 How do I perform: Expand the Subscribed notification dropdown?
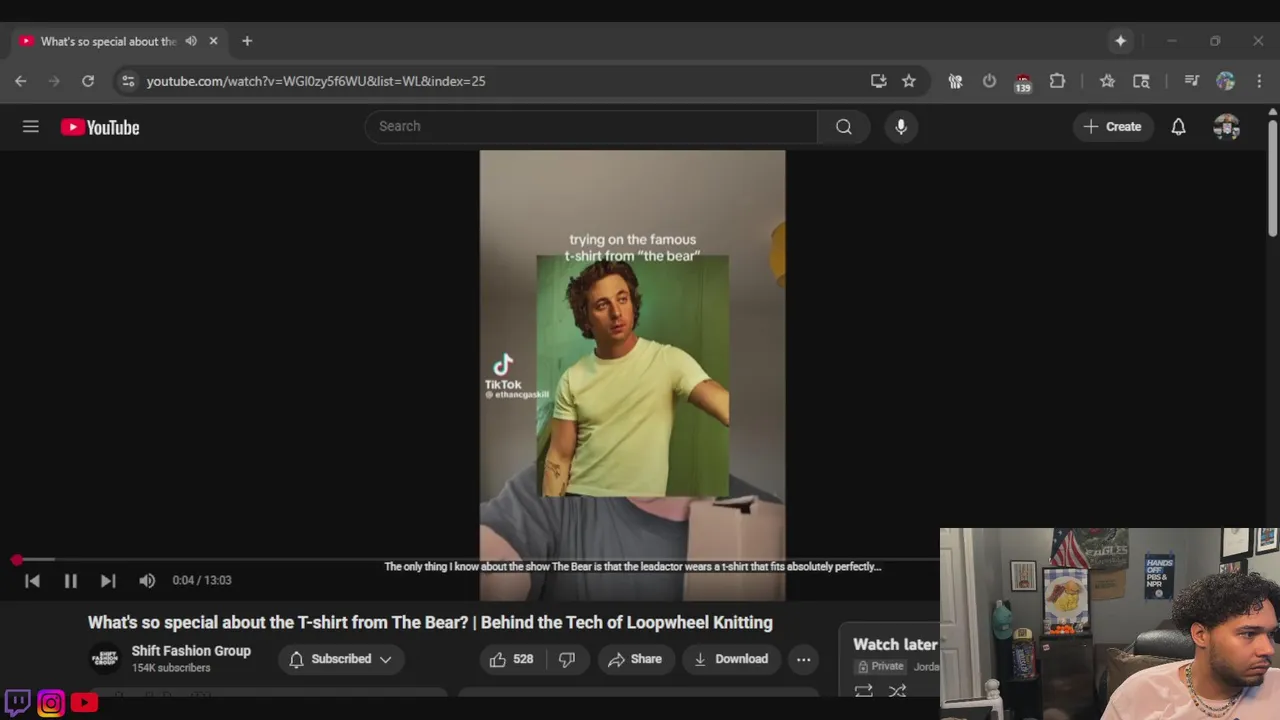340,659
